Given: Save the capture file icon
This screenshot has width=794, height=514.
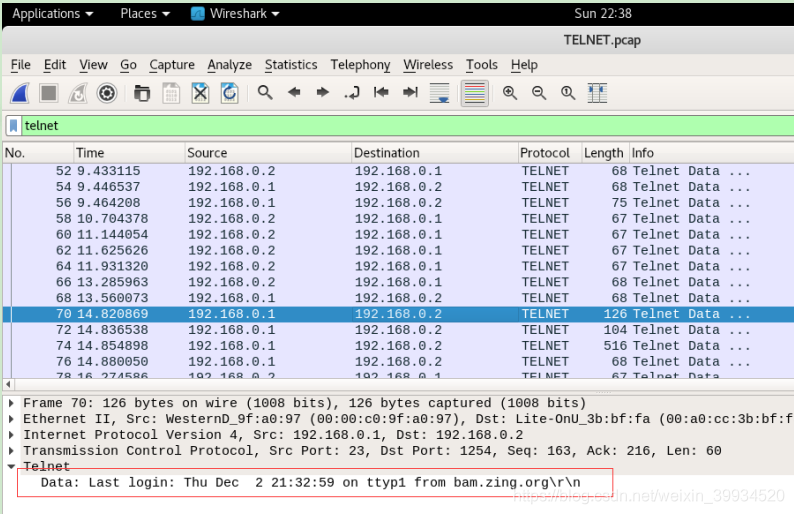Looking at the screenshot, I should [171, 93].
